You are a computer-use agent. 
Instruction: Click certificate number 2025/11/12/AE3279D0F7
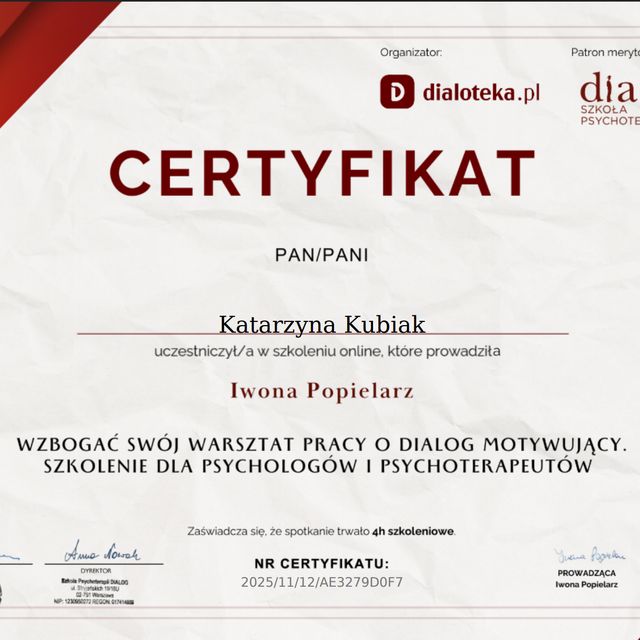(322, 582)
